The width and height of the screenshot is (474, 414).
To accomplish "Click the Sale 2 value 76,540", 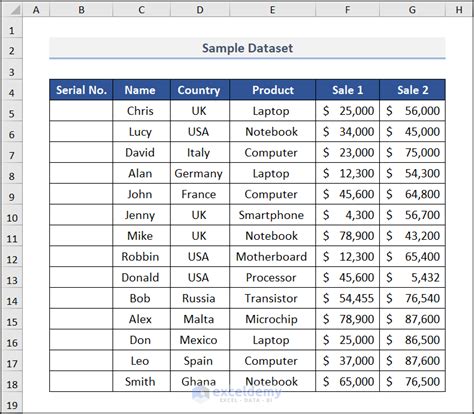I will [x=412, y=298].
